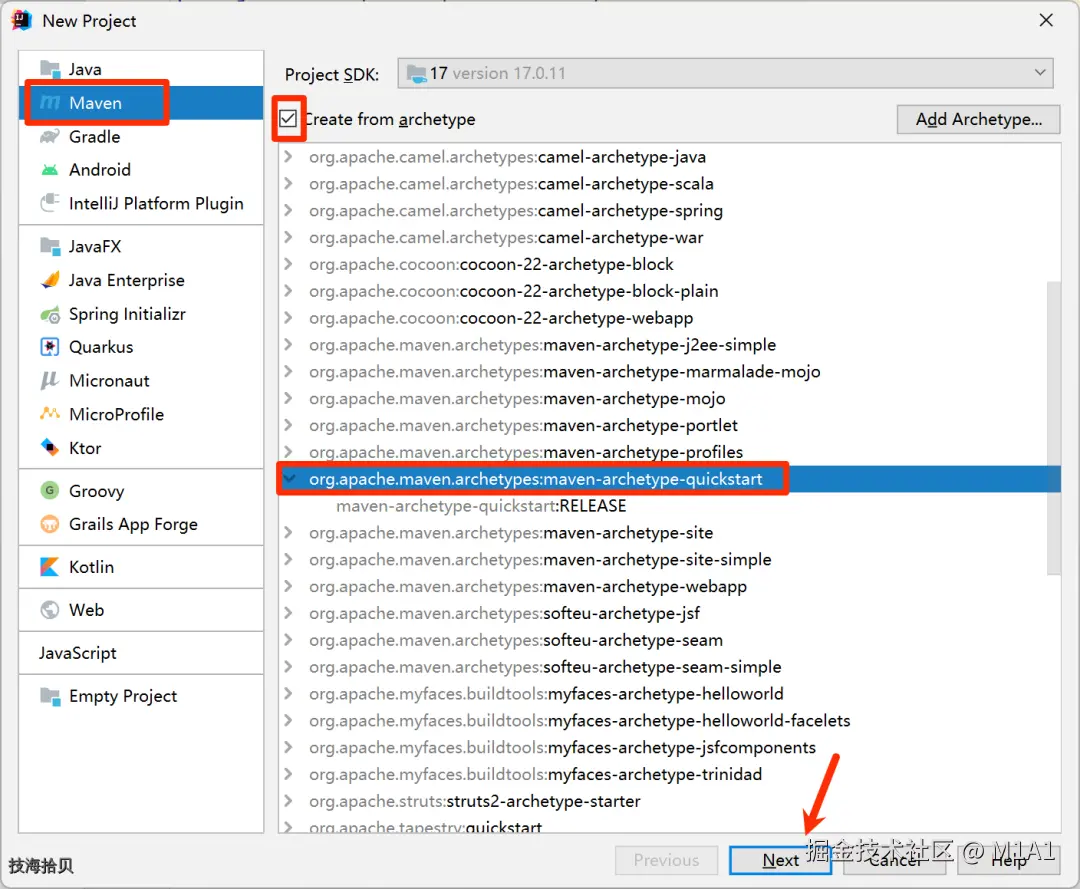Image resolution: width=1080 pixels, height=889 pixels.
Task: Click the Spring Initializr leaf icon
Action: click(x=50, y=314)
